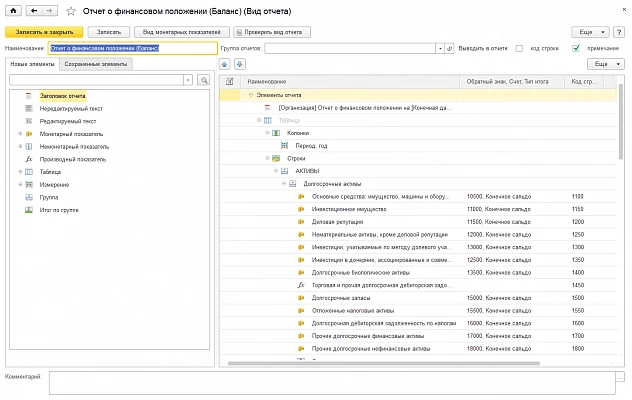Image resolution: width=632 pixels, height=400 pixels.
Task: Open the Группа отчетов dropdown arrow
Action: 440,48
